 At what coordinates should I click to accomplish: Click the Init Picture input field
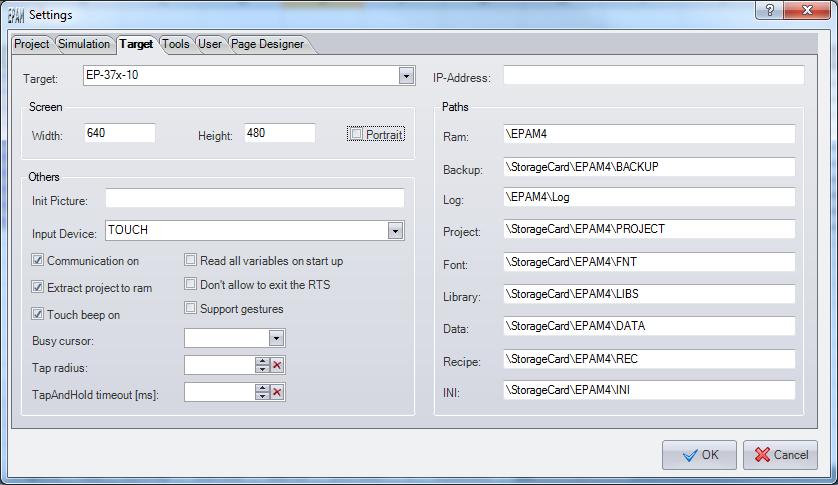255,198
